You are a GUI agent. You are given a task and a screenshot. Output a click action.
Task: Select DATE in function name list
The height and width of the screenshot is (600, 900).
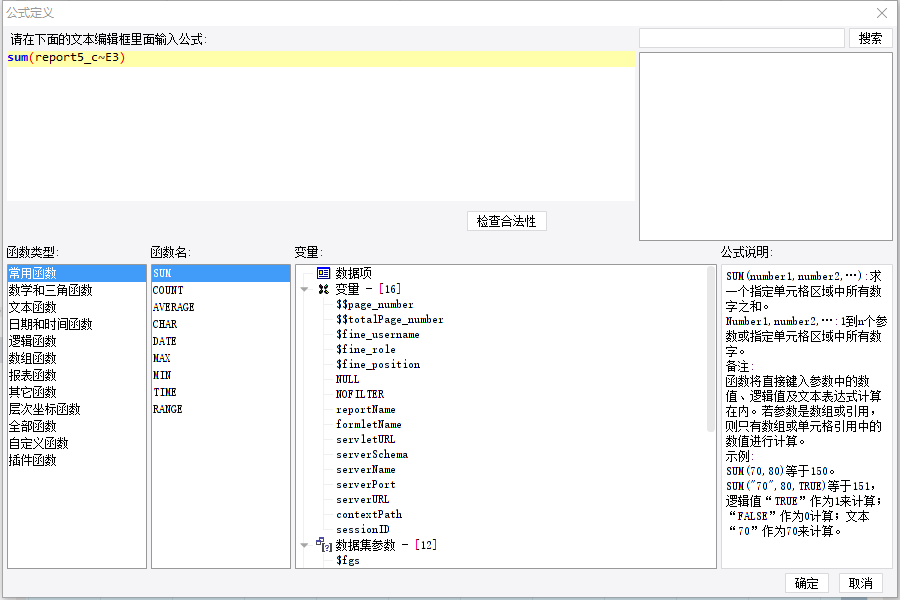coord(221,341)
